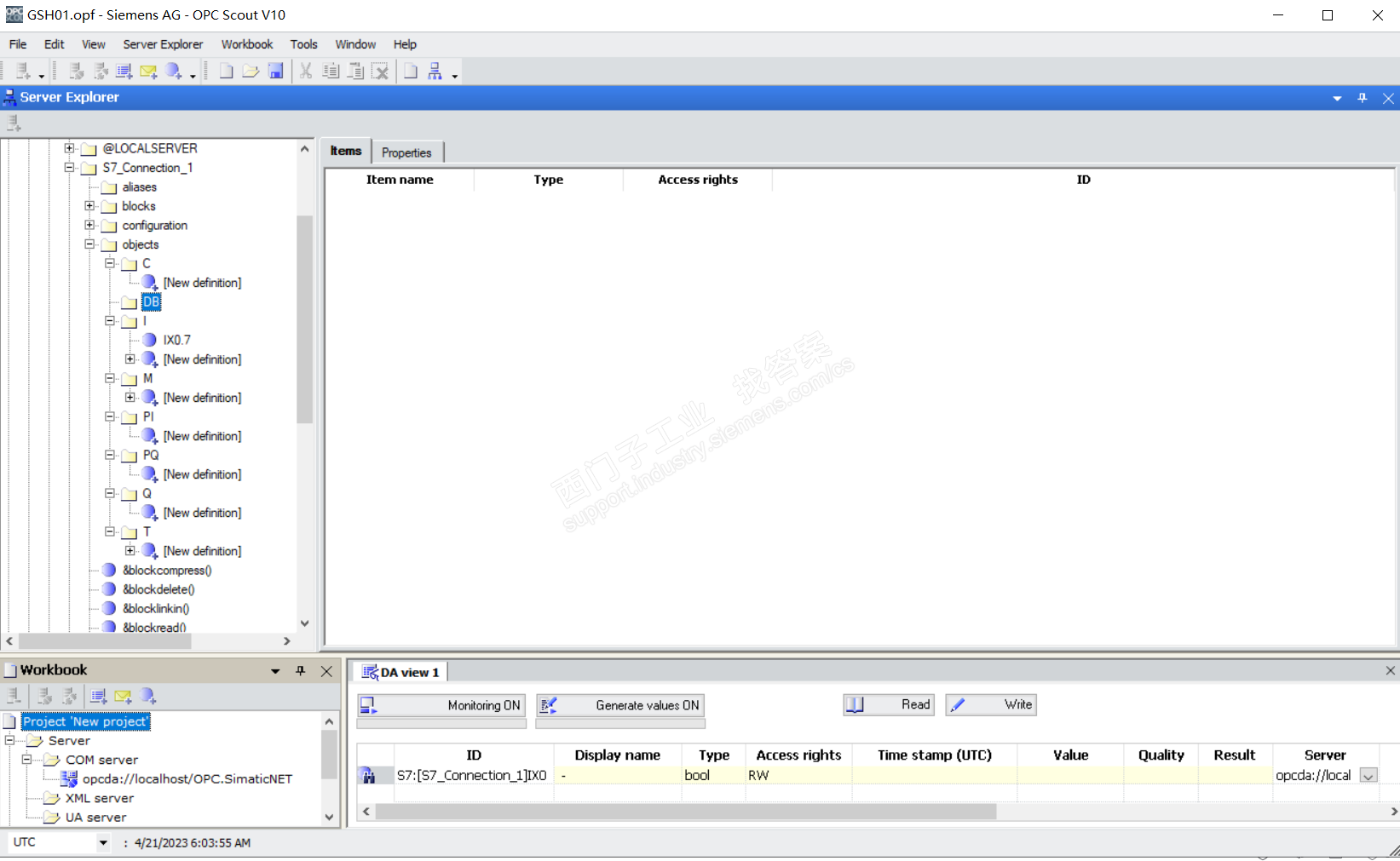Click the Server Explorer tree horizontal scrollbar thumb
Viewport: 1400px width, 861px height.
click(104, 641)
